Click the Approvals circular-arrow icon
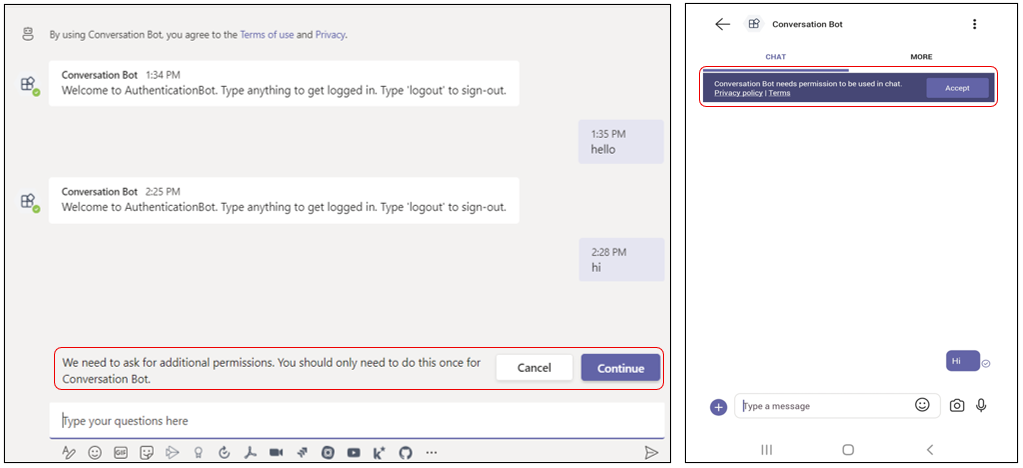The width and height of the screenshot is (1023, 468). pos(224,452)
